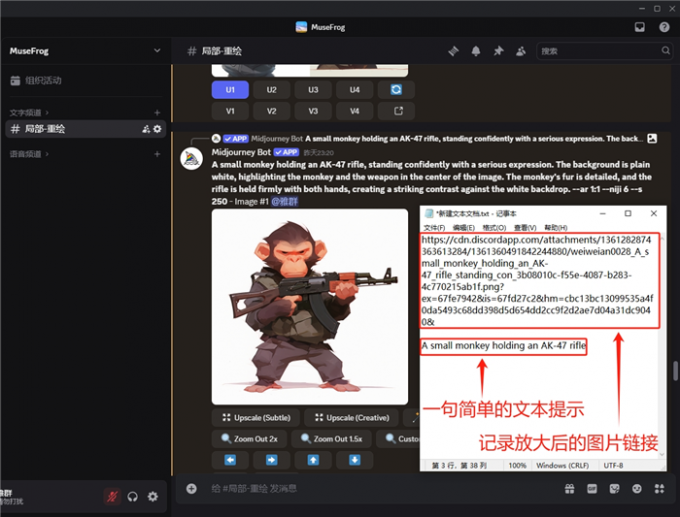Click the U2 upscale button
Viewport: 680px width, 517px height.
point(271,90)
